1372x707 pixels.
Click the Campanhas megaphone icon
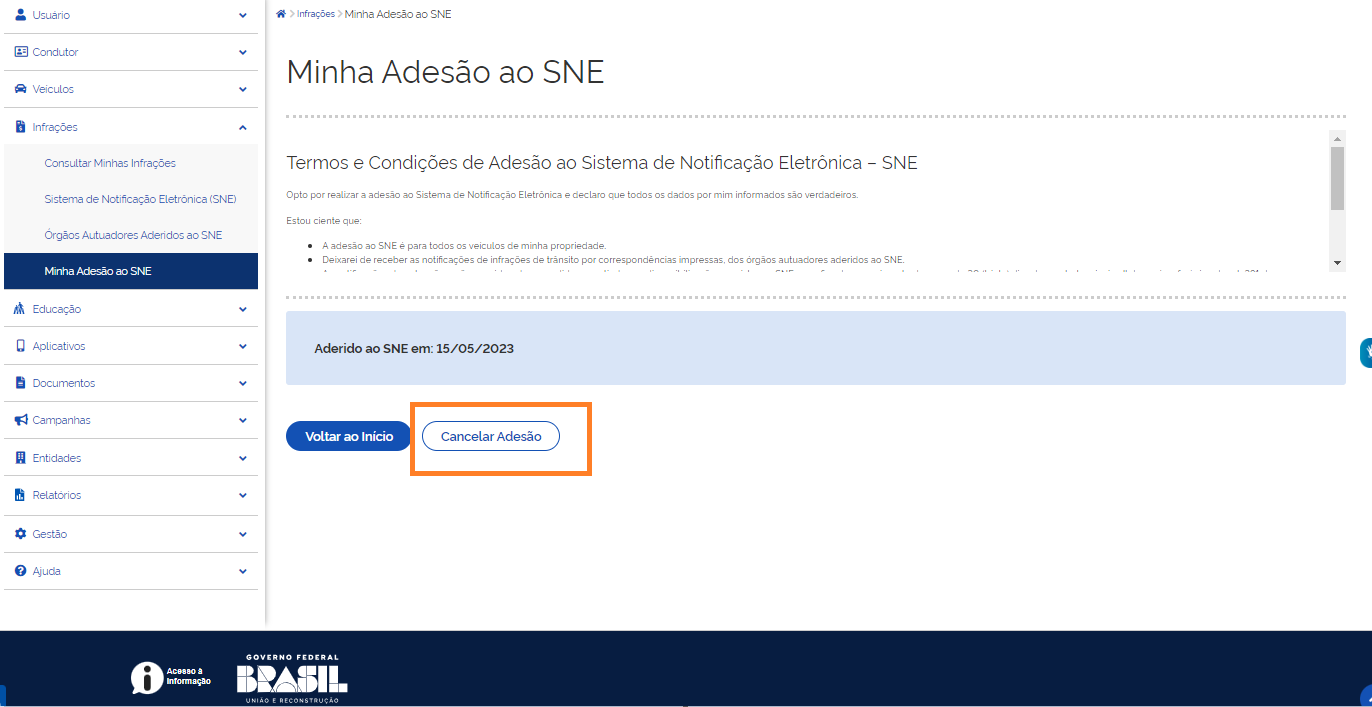coord(20,420)
